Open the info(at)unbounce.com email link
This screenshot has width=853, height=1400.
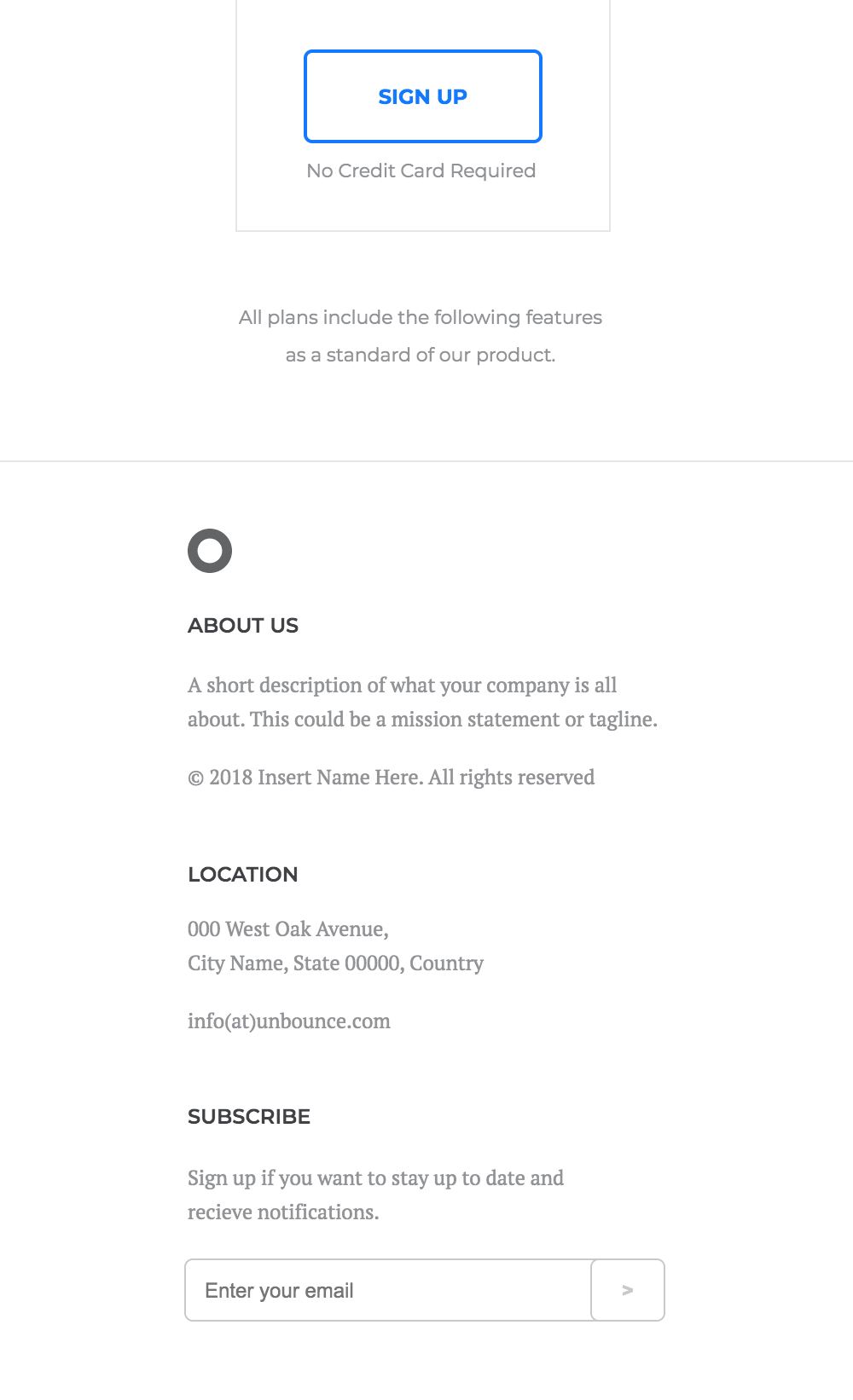tap(289, 1021)
